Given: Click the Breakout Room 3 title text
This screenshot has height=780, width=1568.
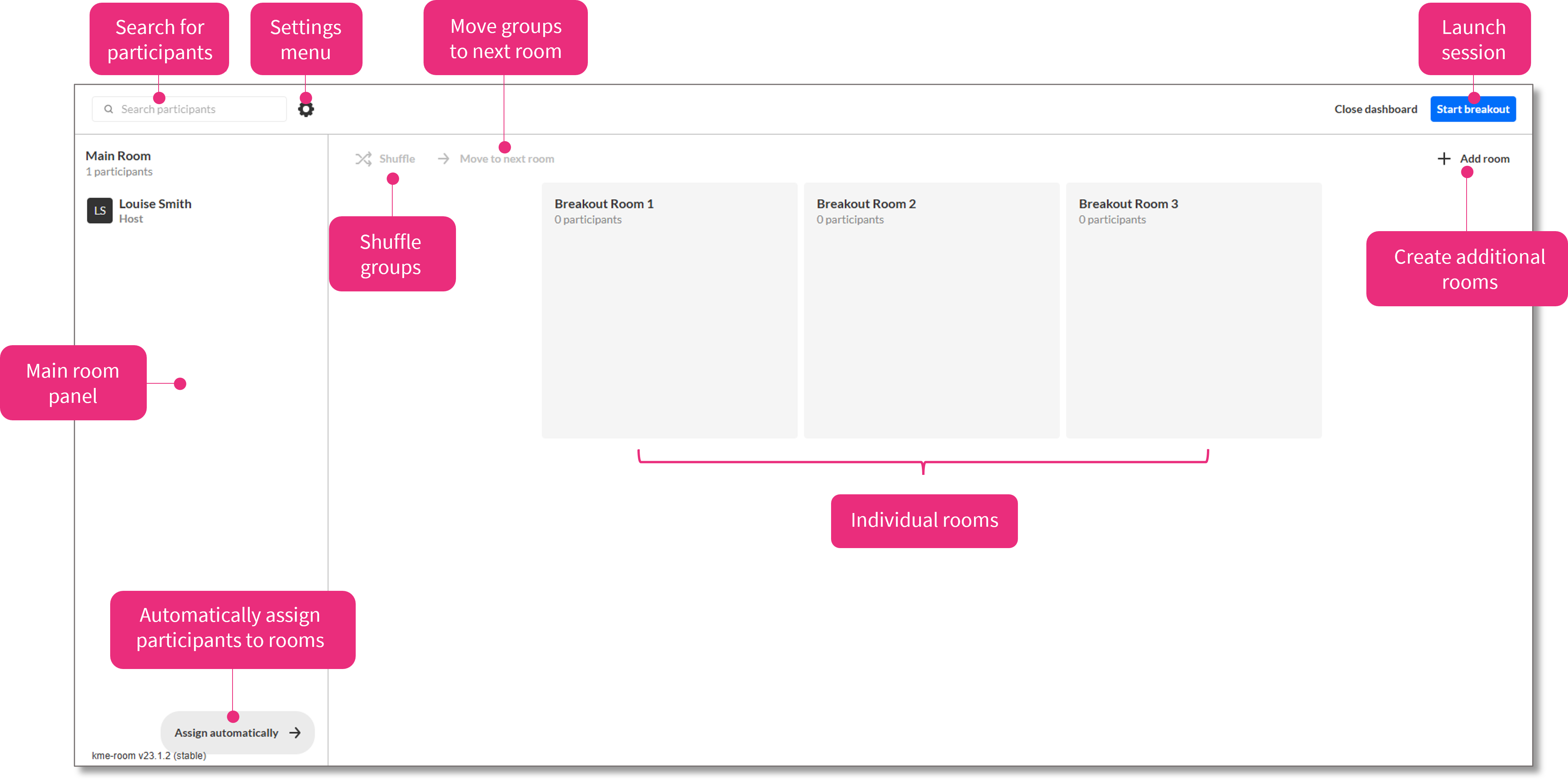Looking at the screenshot, I should tap(1128, 204).
